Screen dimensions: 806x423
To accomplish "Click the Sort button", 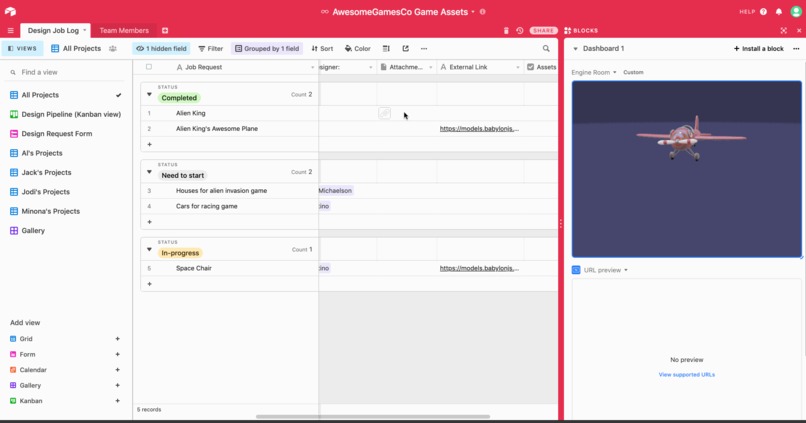I will click(x=322, y=48).
